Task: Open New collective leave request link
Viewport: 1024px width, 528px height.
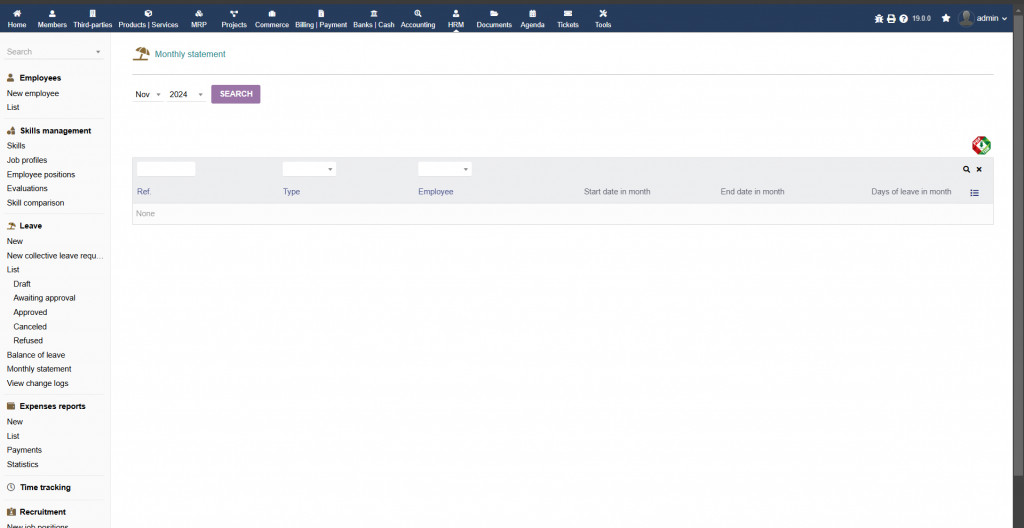Action: pyautogui.click(x=55, y=256)
